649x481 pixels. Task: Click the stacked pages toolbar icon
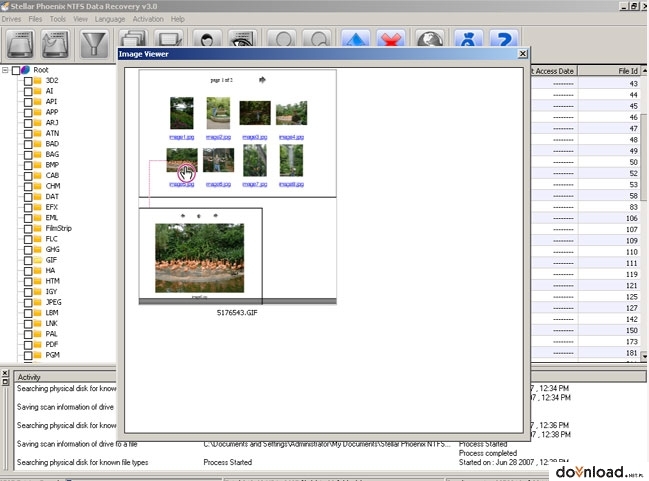pyautogui.click(x=133, y=38)
